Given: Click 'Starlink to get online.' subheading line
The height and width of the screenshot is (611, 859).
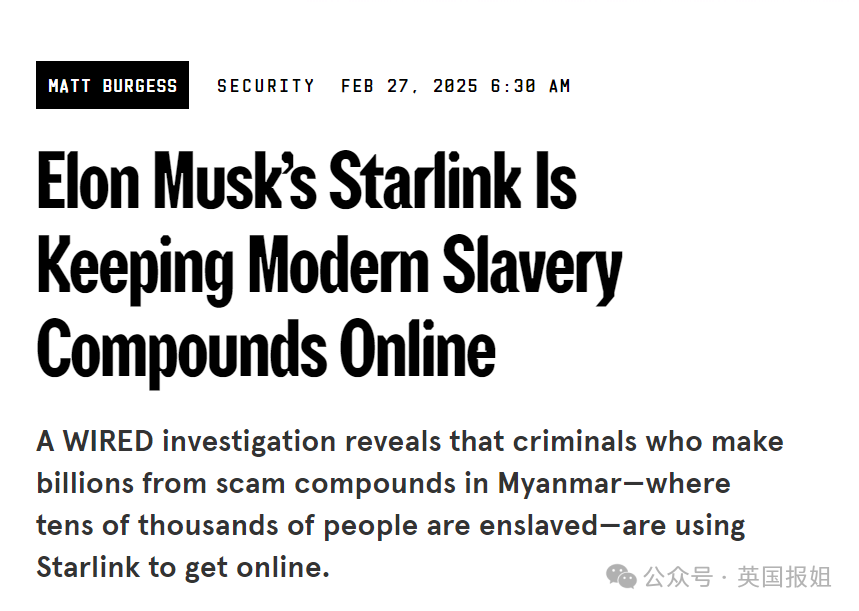Looking at the screenshot, I should point(183,568).
